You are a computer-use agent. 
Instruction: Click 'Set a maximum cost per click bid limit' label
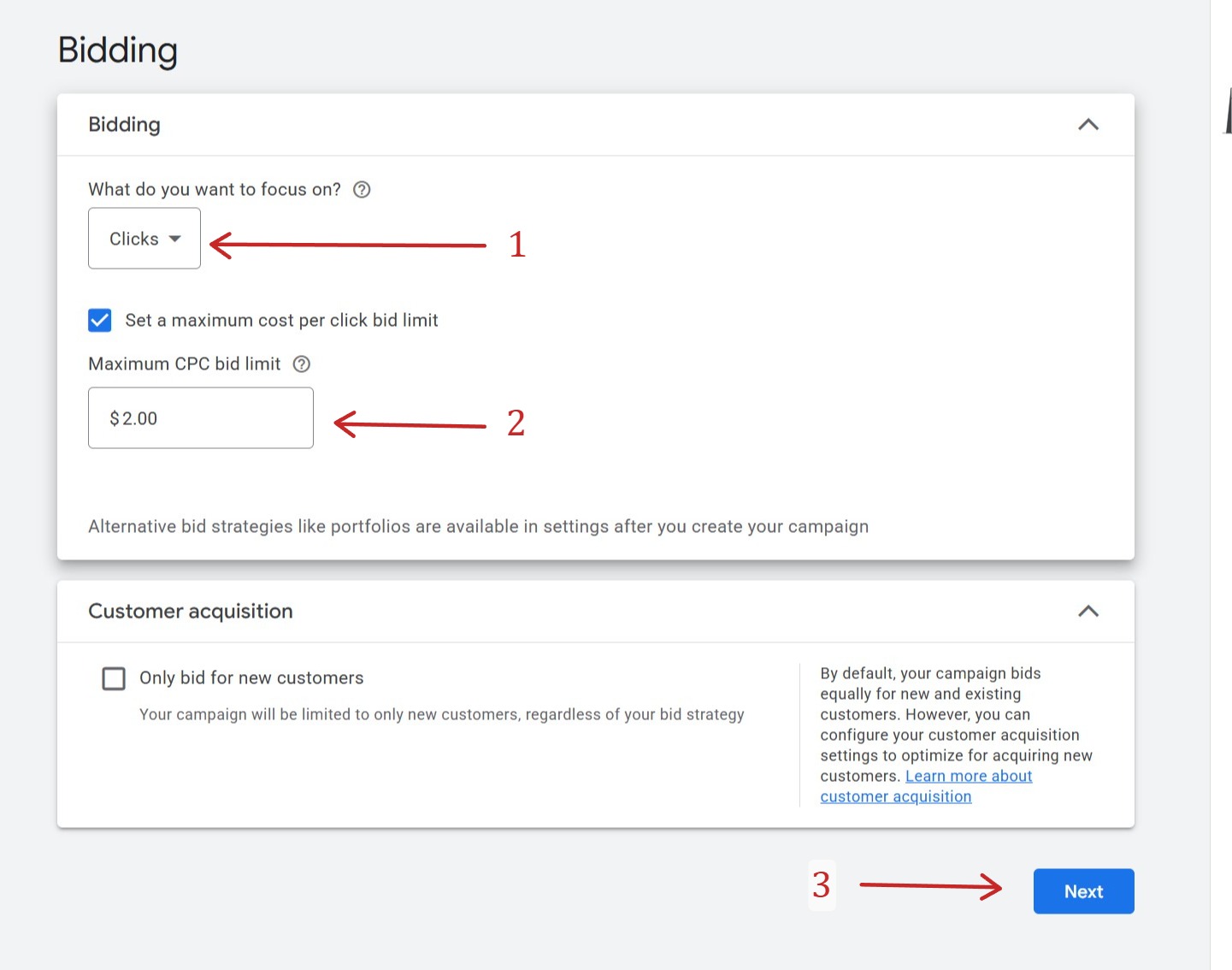pos(281,321)
